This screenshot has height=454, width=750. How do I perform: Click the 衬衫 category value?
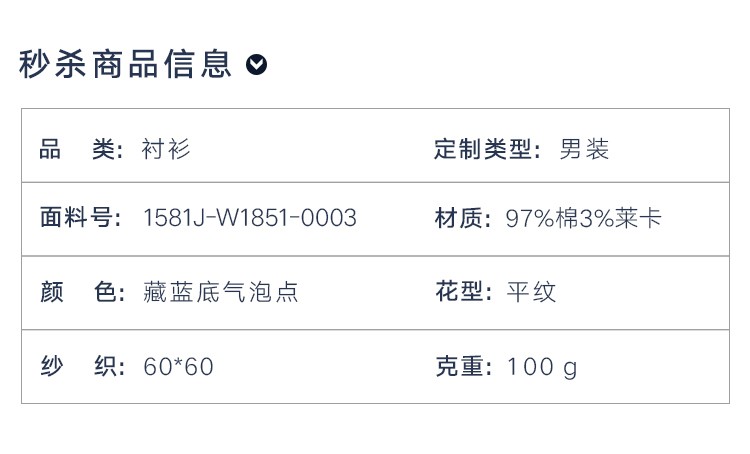[x=165, y=149]
